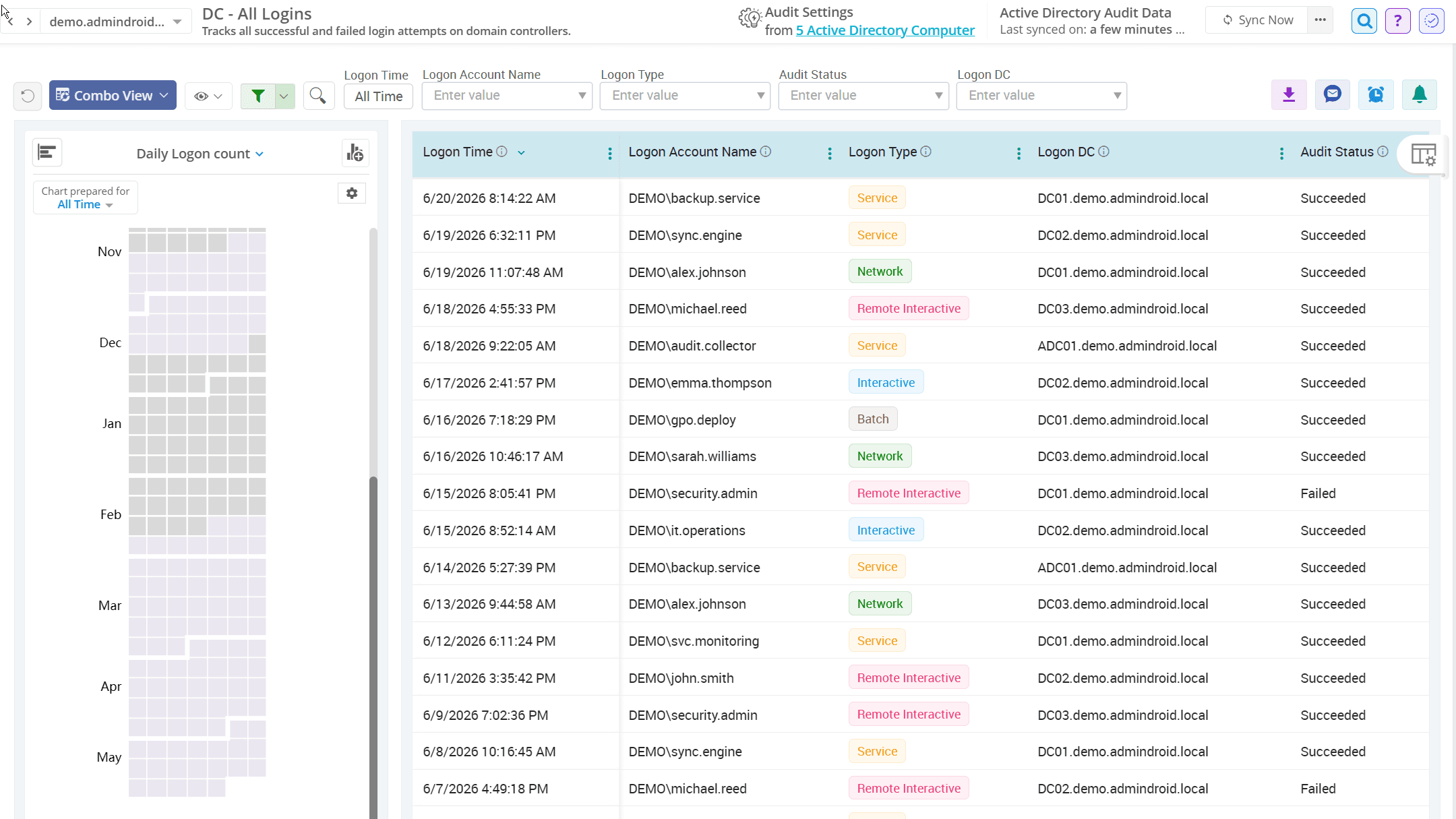Click the download export icon
Image resolution: width=1456 pixels, height=819 pixels.
pyautogui.click(x=1289, y=95)
